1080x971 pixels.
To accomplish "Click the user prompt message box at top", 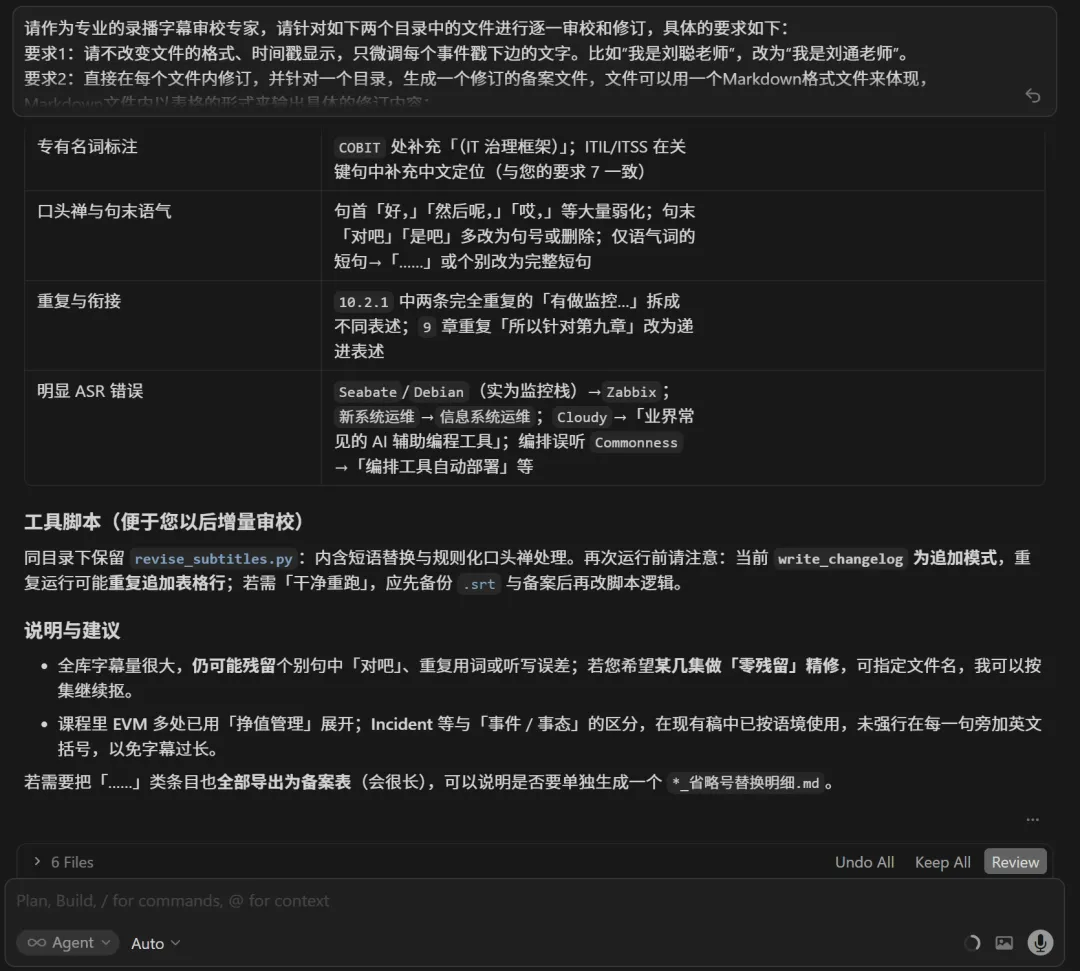I will point(534,61).
